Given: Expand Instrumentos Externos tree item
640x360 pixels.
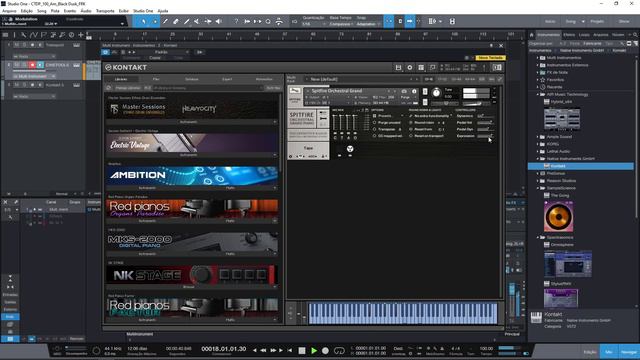Looking at the screenshot, I should pyautogui.click(x=538, y=65).
